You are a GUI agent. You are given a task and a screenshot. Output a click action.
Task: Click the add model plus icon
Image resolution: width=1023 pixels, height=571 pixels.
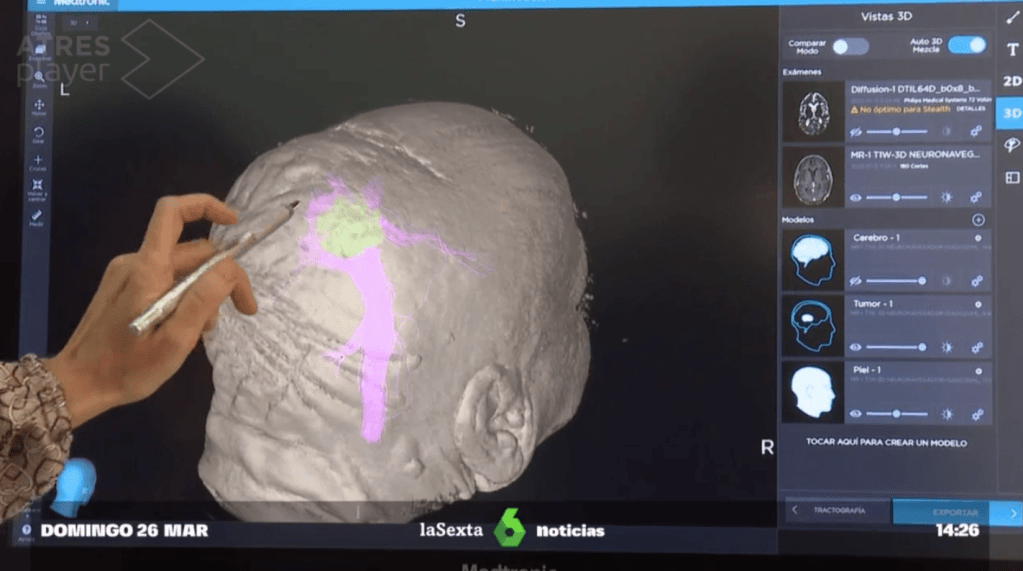click(978, 220)
